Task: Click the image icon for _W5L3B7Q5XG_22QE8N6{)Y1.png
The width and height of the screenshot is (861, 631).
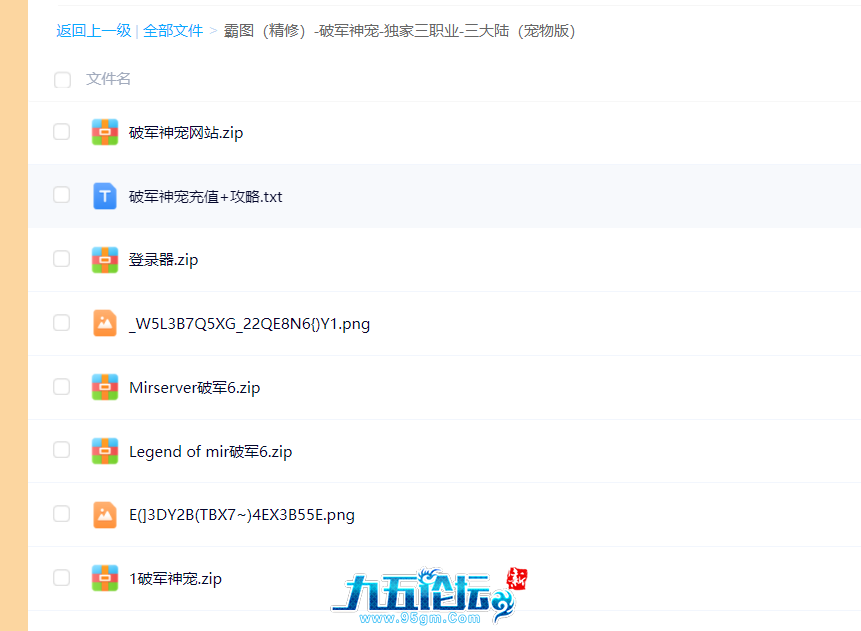Action: pyautogui.click(x=105, y=323)
